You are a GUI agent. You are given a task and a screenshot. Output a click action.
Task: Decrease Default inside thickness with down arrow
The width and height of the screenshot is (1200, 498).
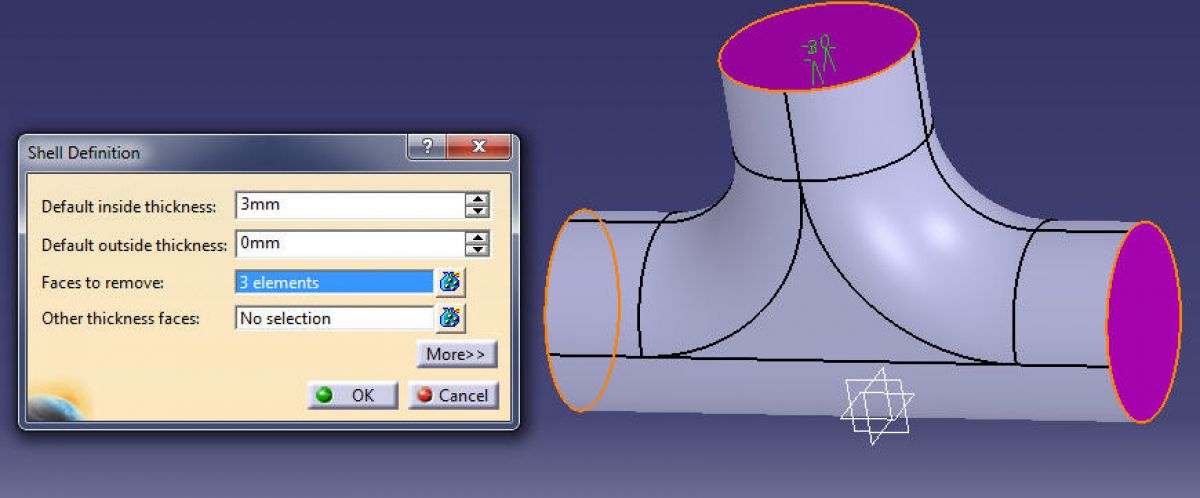click(478, 211)
